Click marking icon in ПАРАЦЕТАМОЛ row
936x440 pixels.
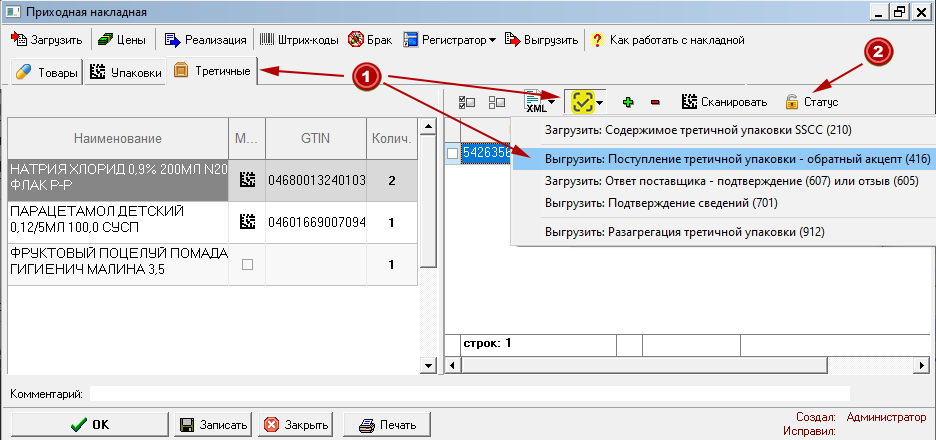click(x=247, y=222)
